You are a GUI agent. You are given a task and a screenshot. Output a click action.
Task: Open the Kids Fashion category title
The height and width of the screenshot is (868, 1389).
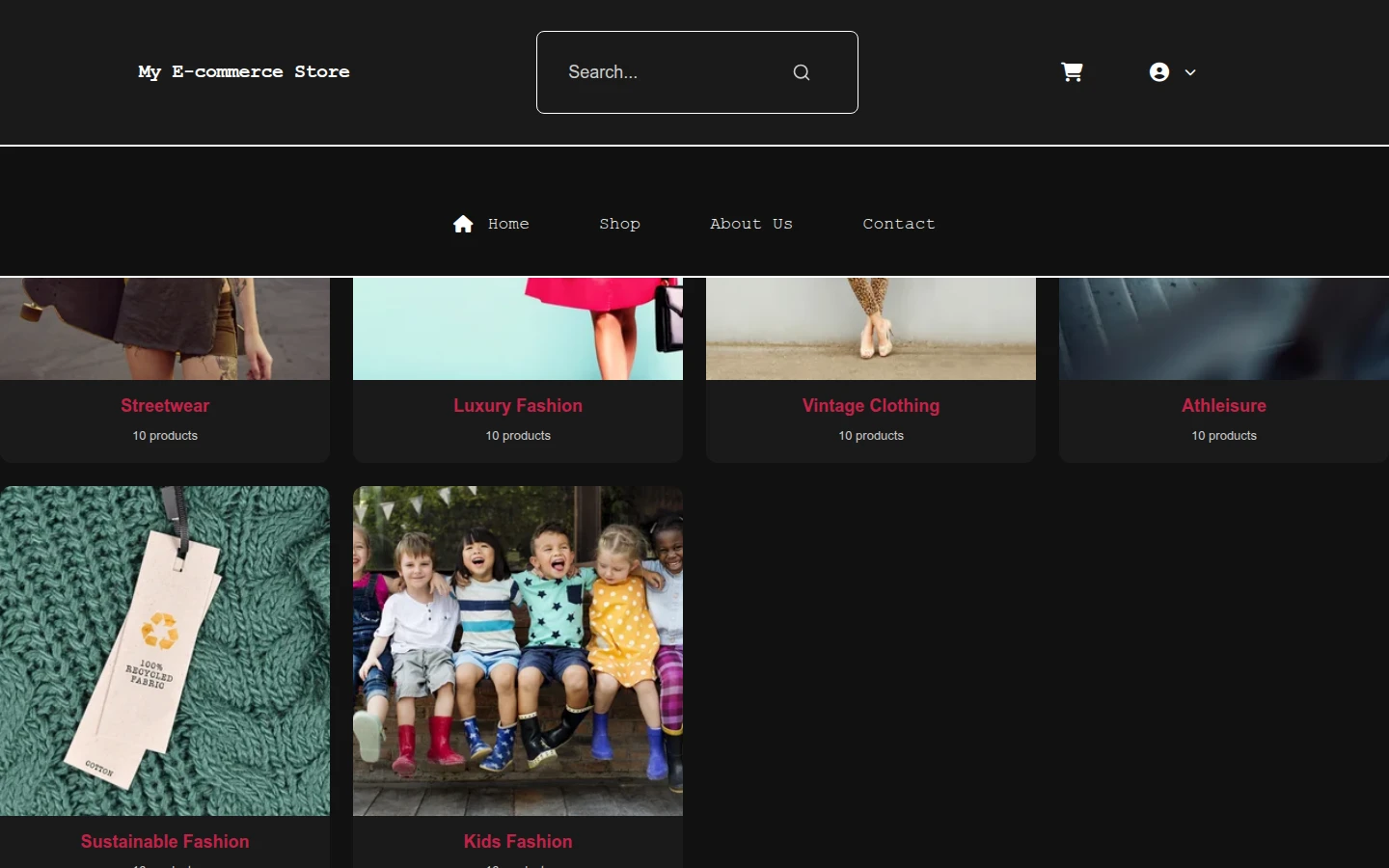click(518, 842)
